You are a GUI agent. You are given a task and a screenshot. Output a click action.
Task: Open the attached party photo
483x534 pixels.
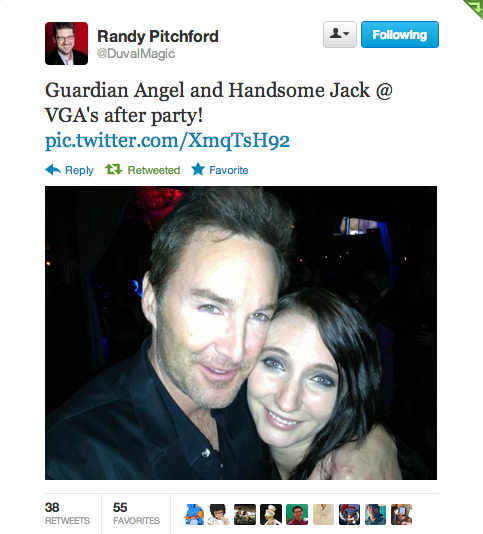point(241,333)
